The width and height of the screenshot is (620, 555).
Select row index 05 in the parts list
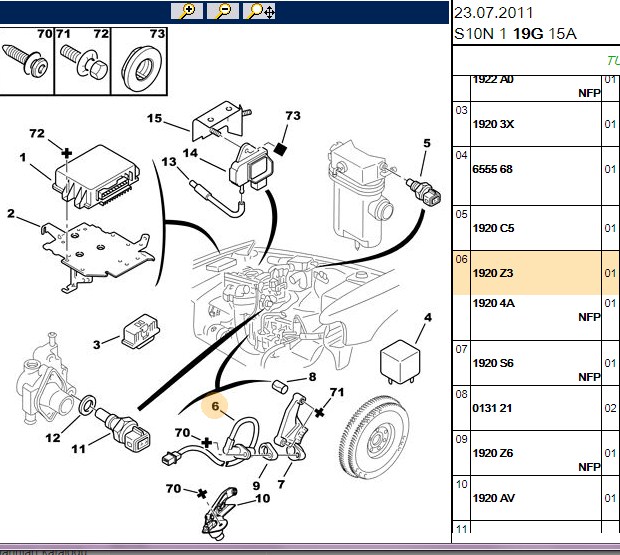click(x=461, y=214)
